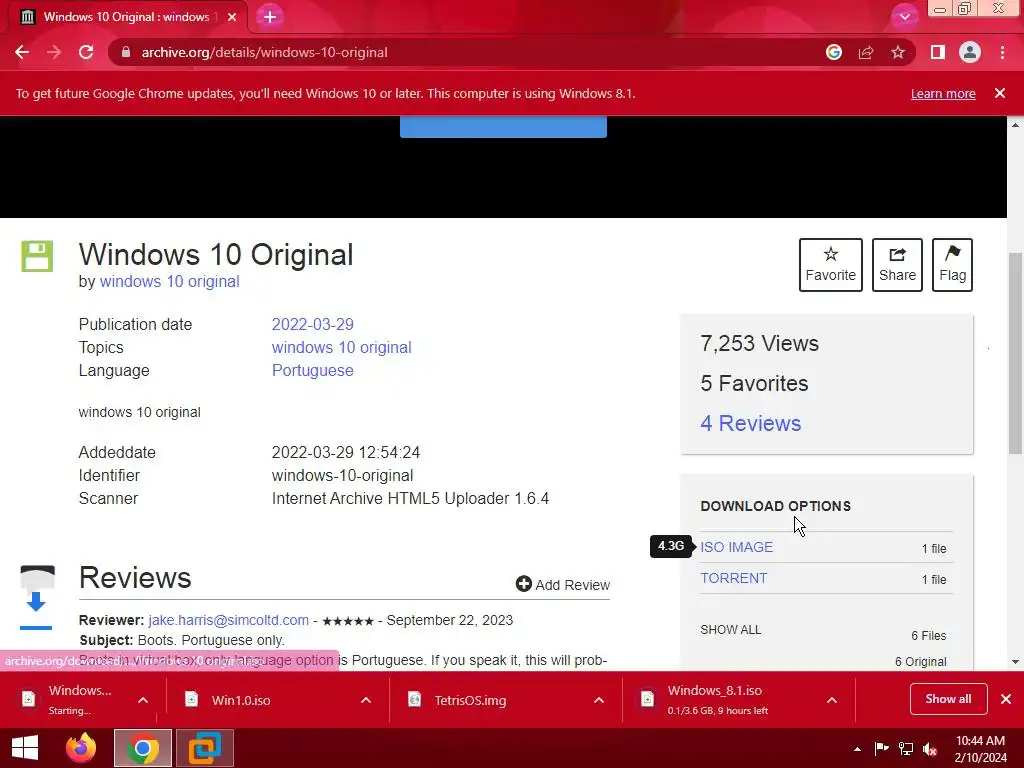
Task: Click the 5 Favorites text
Action: point(754,383)
